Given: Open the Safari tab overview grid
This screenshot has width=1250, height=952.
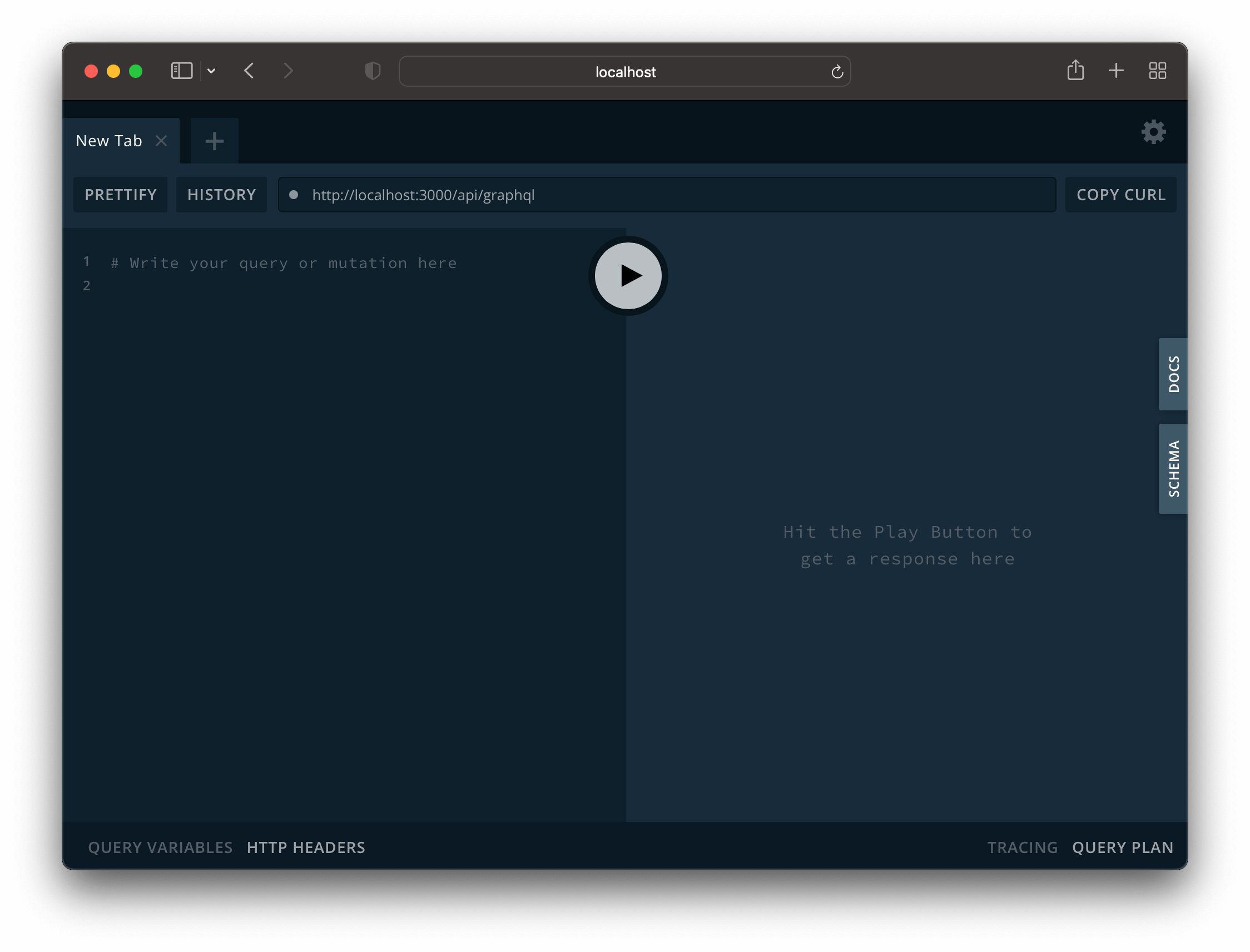Looking at the screenshot, I should tap(1157, 71).
